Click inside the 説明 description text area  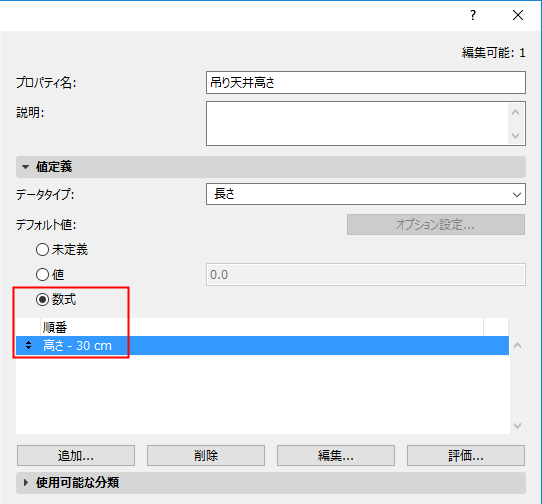point(358,123)
